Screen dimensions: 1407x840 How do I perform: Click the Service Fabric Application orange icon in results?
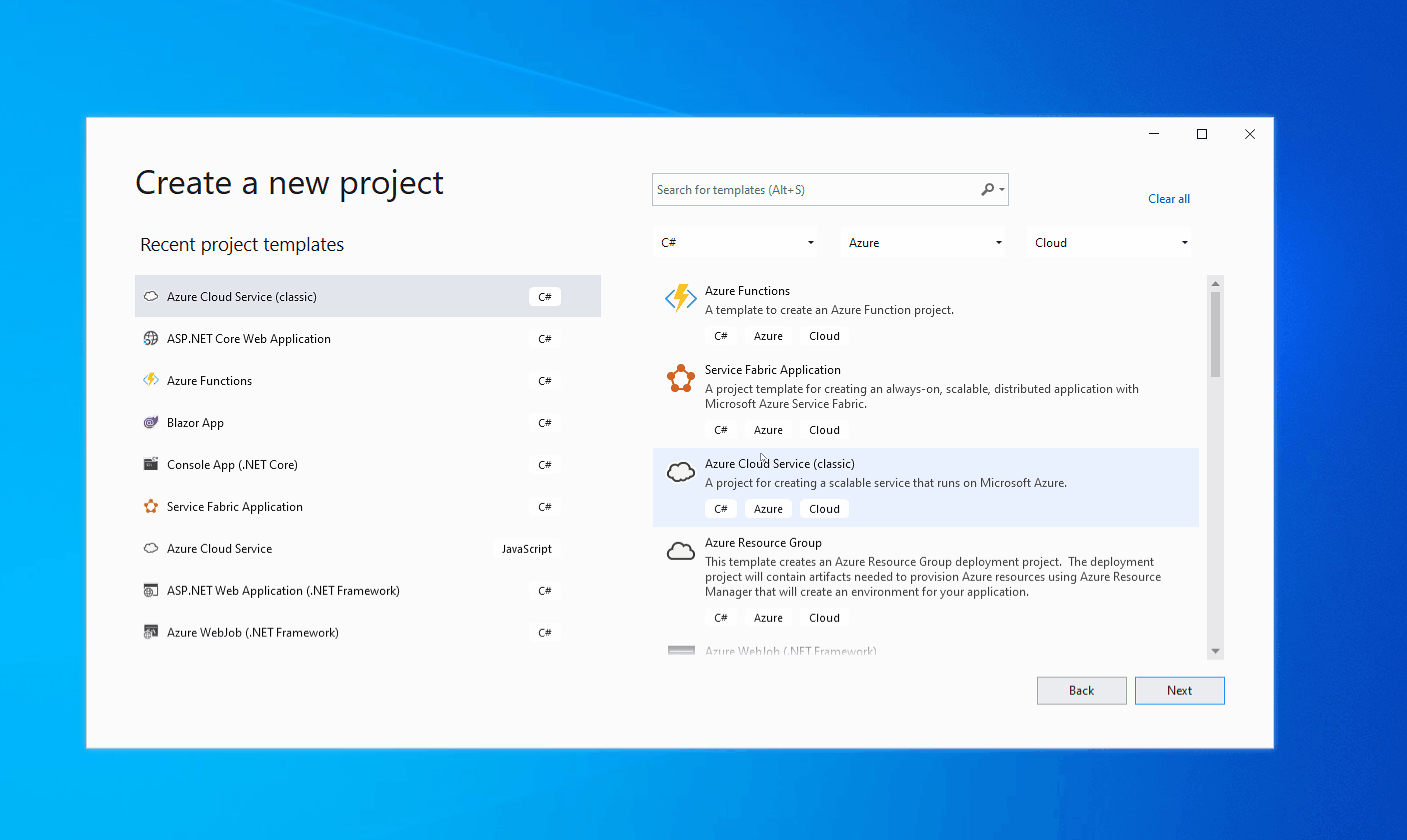[x=680, y=378]
